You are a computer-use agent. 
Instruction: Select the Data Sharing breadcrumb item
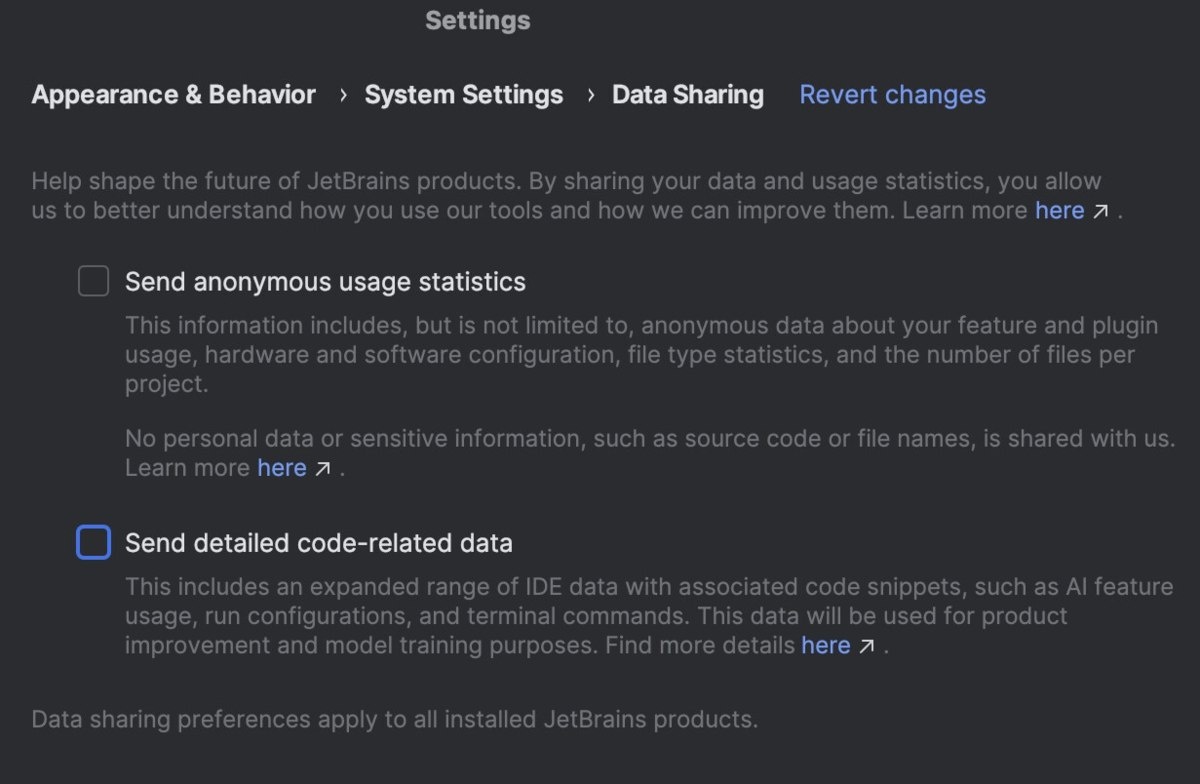coord(687,95)
